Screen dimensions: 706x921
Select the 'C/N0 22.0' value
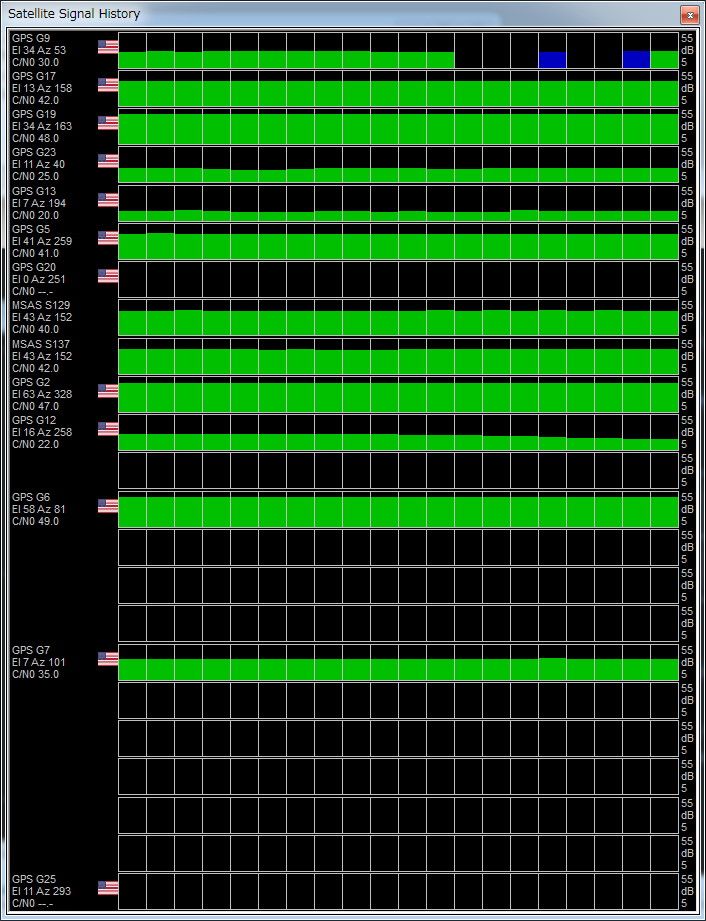click(35, 445)
